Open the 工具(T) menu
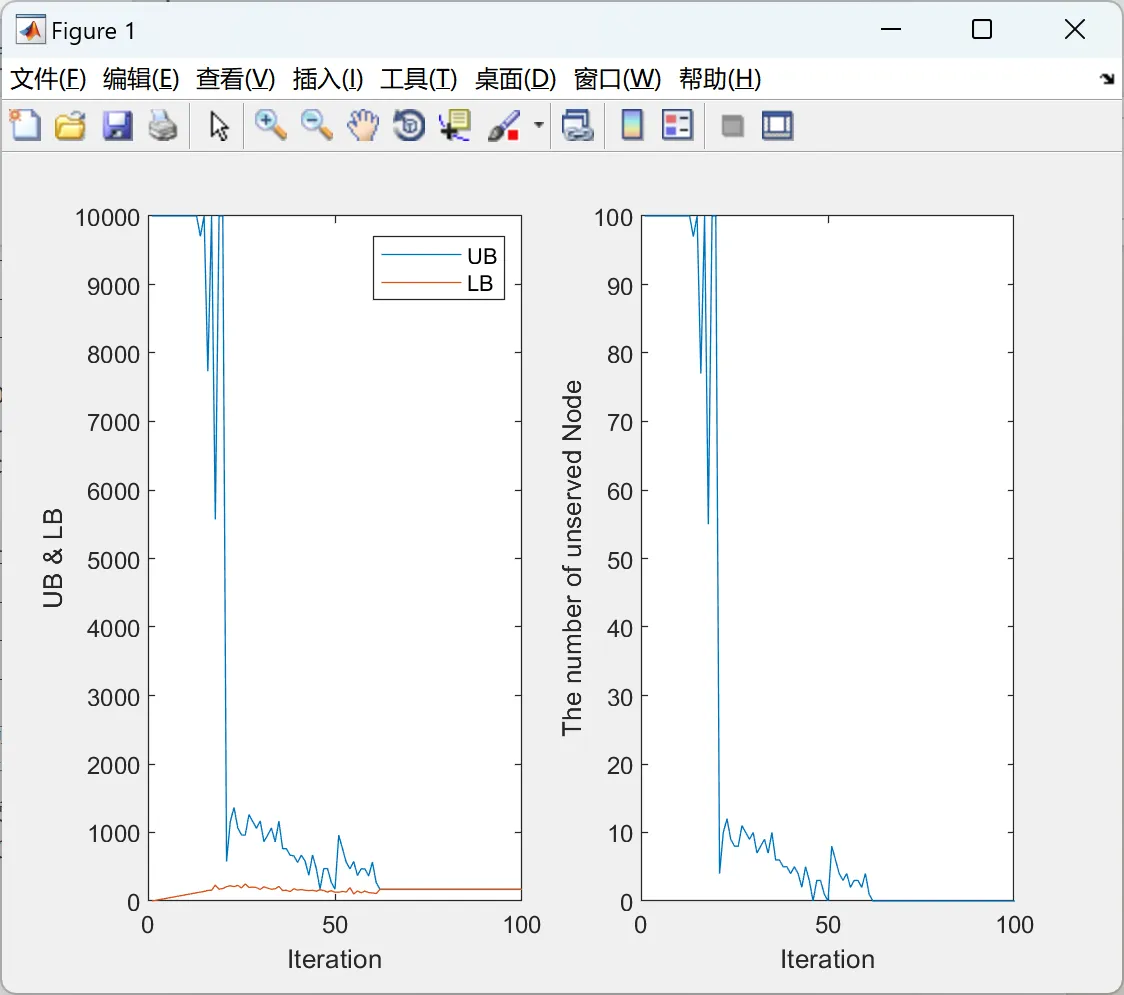The width and height of the screenshot is (1124, 995). [x=419, y=79]
